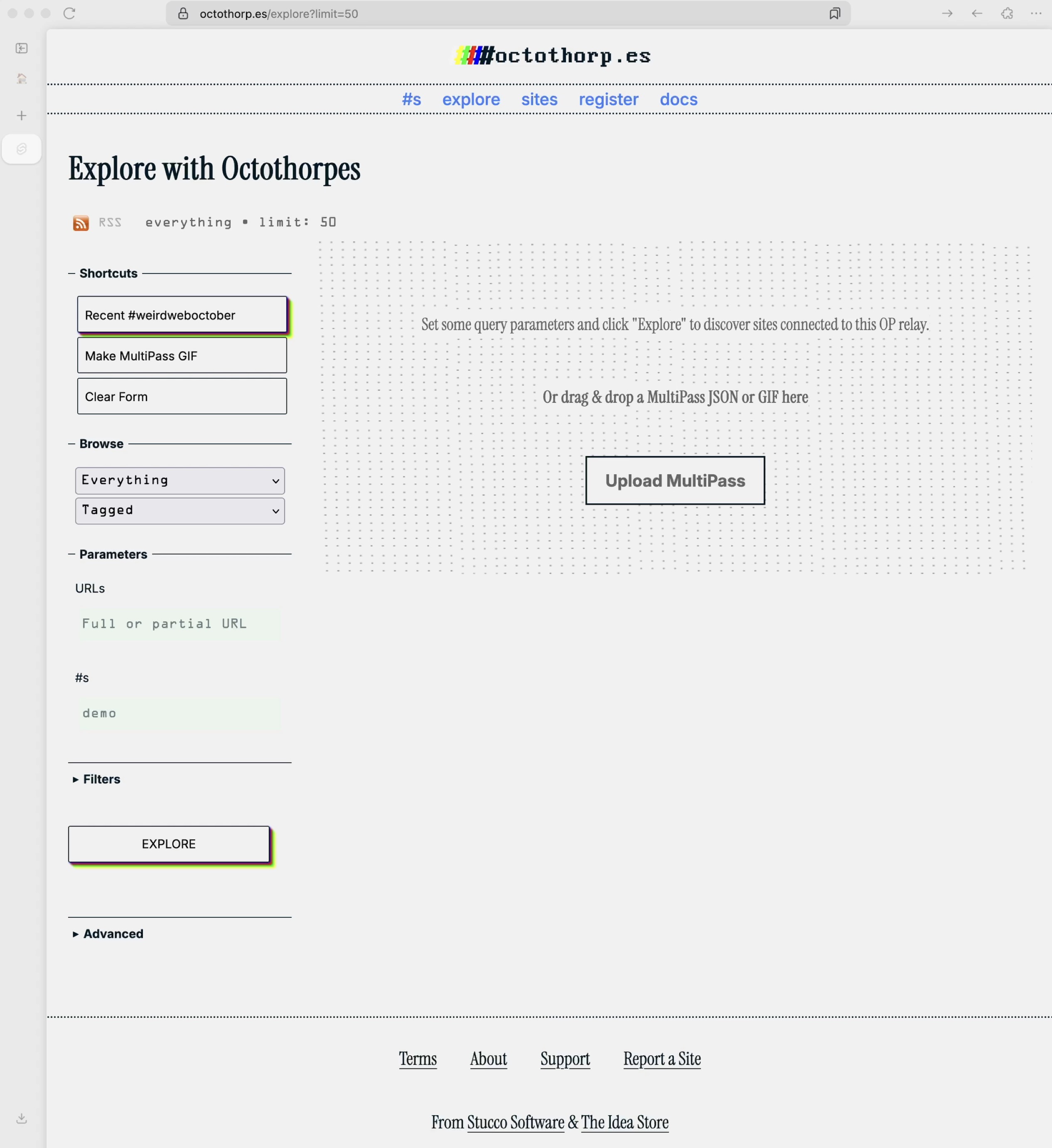Open the Everything browse dropdown
Screen dimensions: 1052x1148
(180, 480)
